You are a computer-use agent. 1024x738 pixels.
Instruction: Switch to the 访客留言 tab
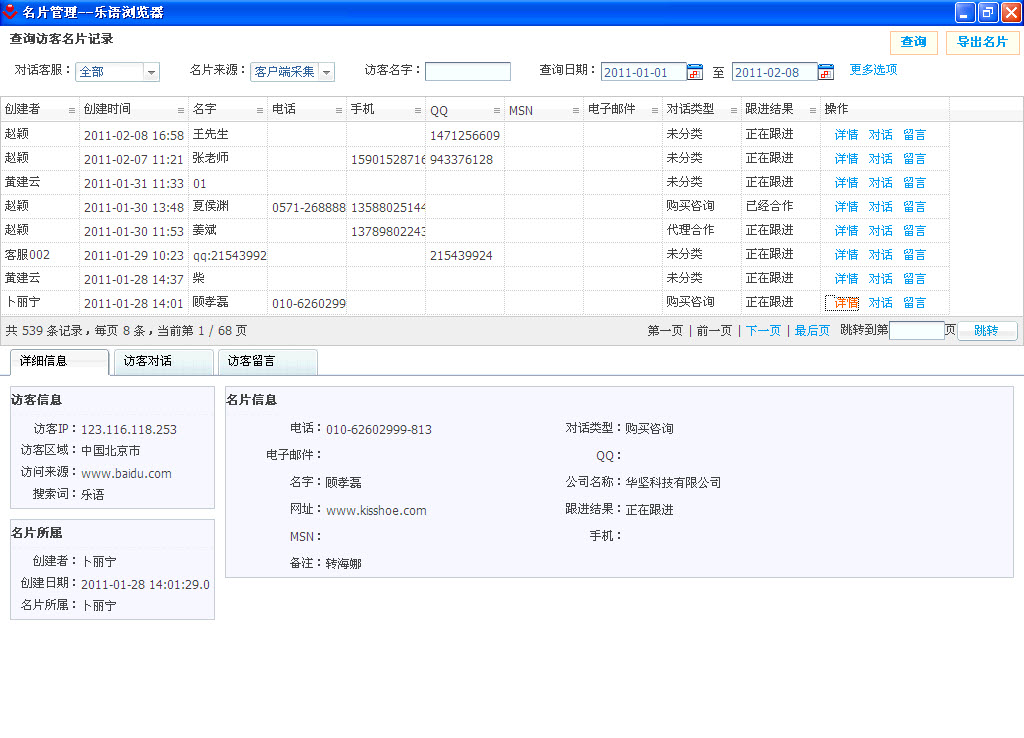click(x=268, y=362)
